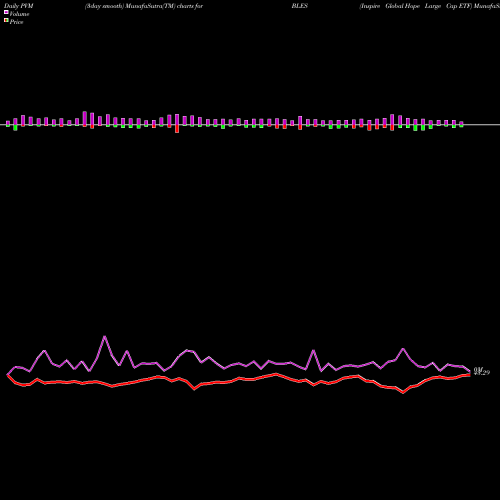Click the value label at the lines' right end
500x500 pixels.
[482, 371]
